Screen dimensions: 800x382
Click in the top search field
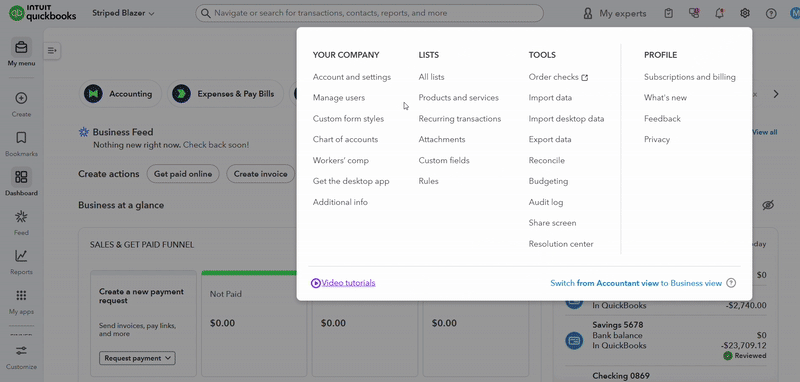tap(369, 13)
